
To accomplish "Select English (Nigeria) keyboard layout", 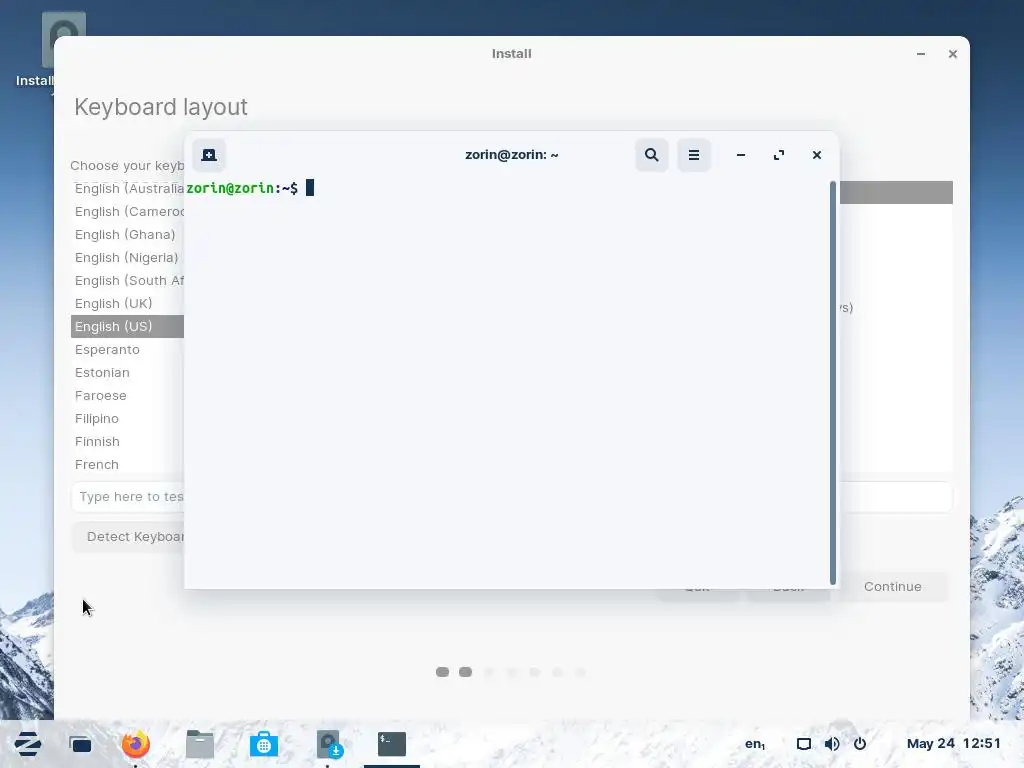I will coord(127,257).
